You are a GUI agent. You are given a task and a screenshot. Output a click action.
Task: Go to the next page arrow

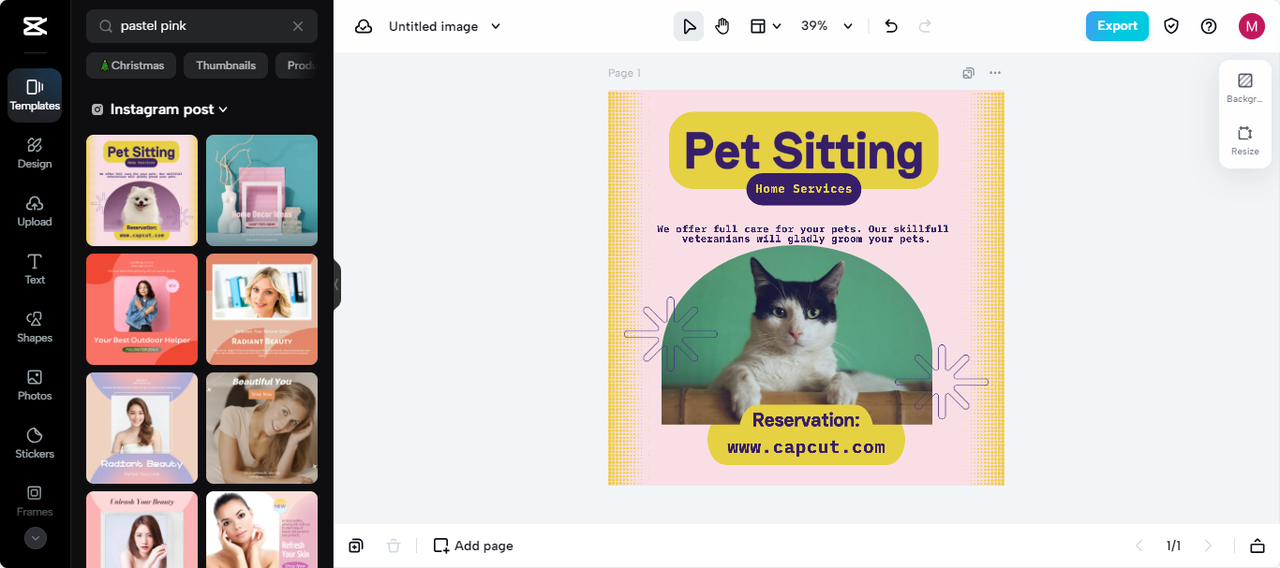pyautogui.click(x=1208, y=546)
